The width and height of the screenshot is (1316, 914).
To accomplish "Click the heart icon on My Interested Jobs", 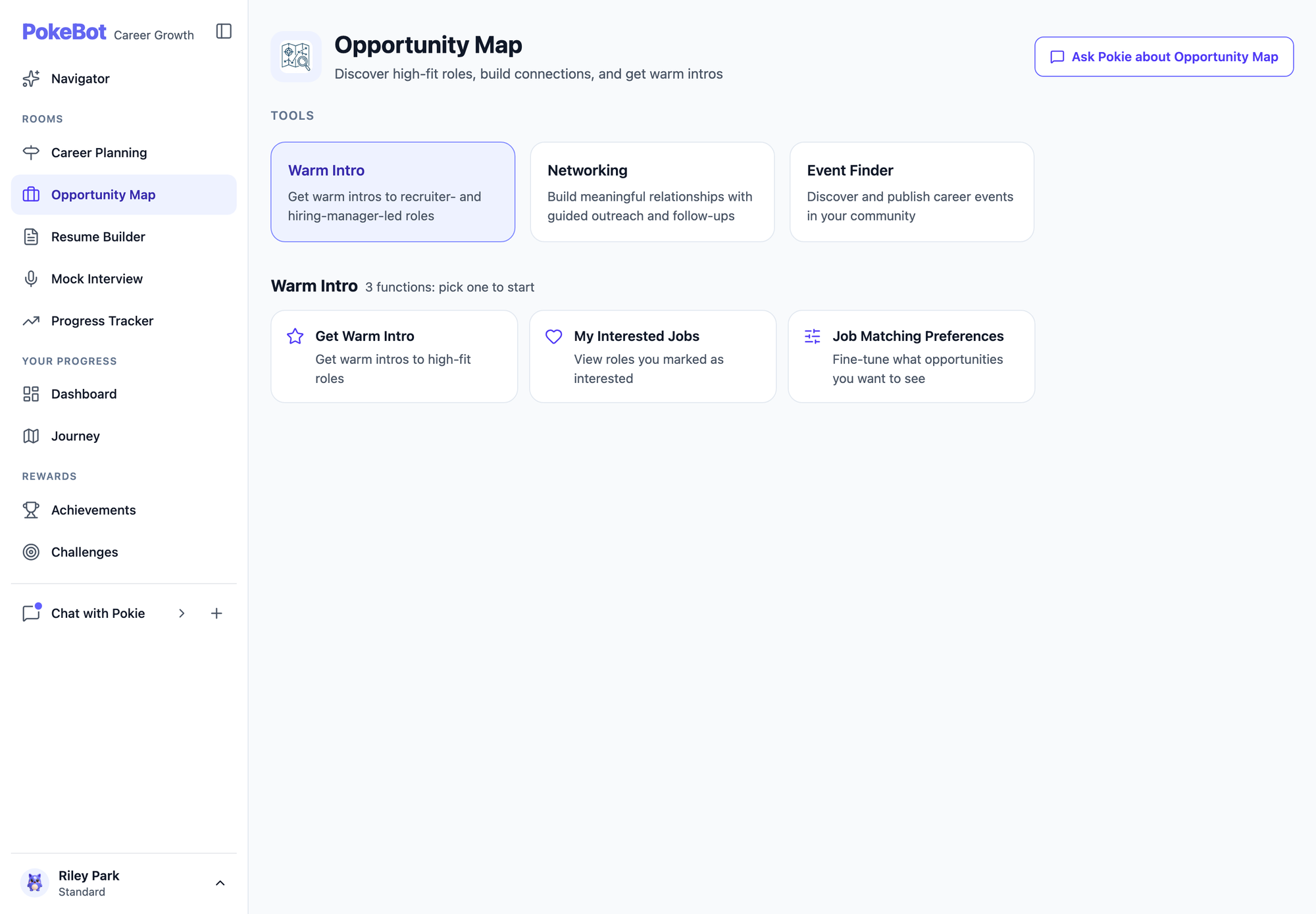I will point(554,336).
